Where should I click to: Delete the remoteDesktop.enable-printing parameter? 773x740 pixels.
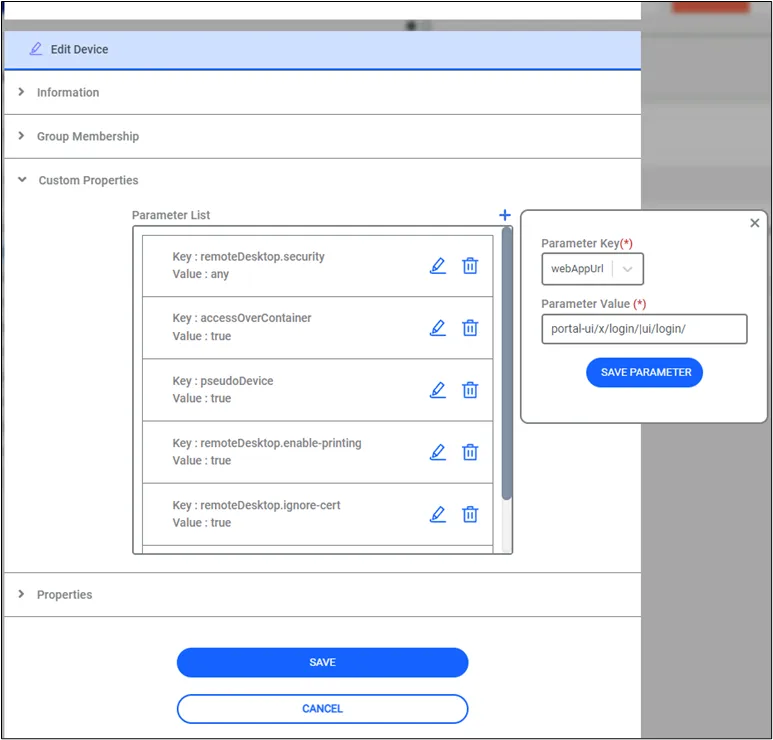[470, 452]
